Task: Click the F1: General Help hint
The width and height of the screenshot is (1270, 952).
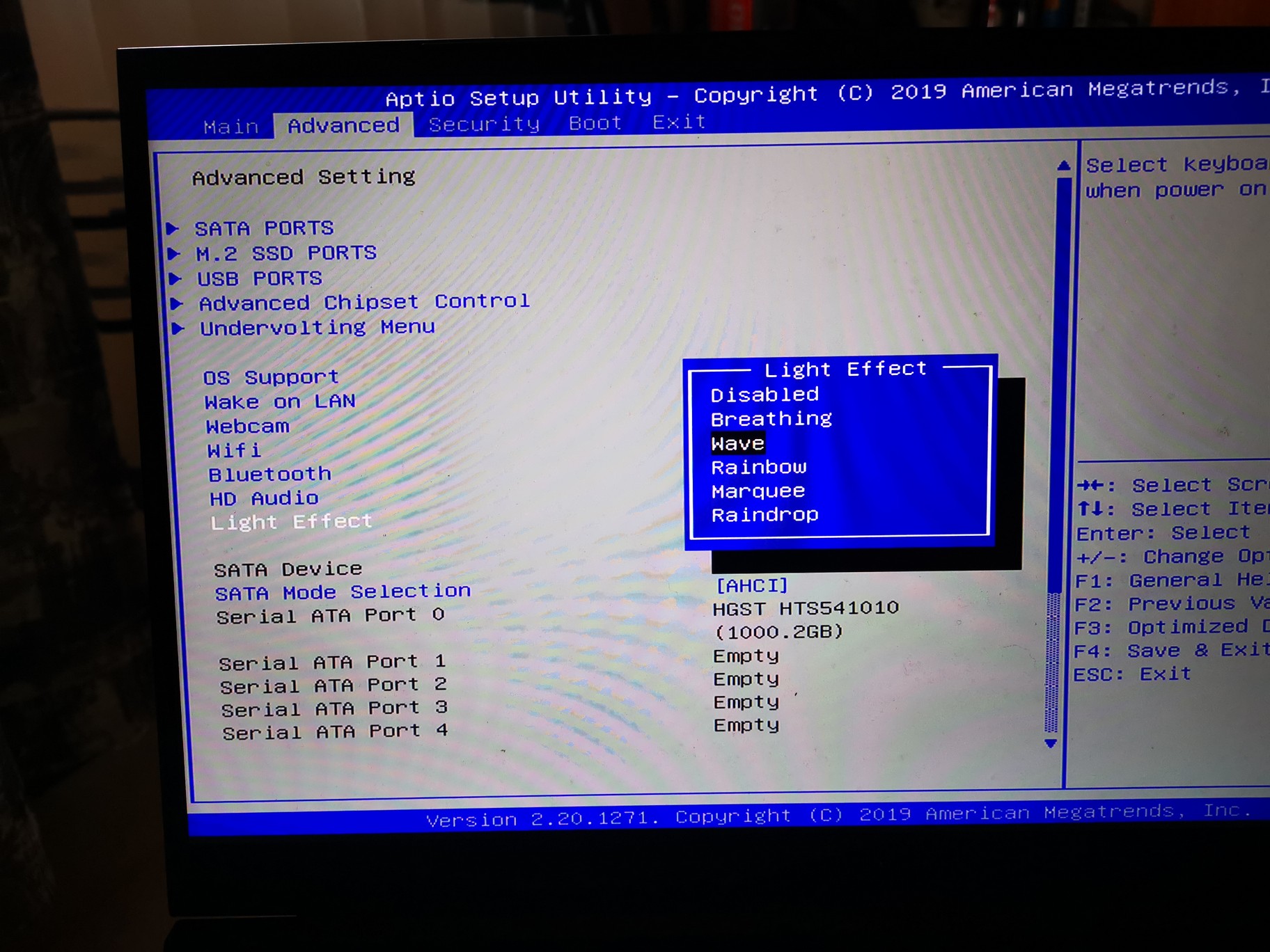Action: click(x=1172, y=580)
